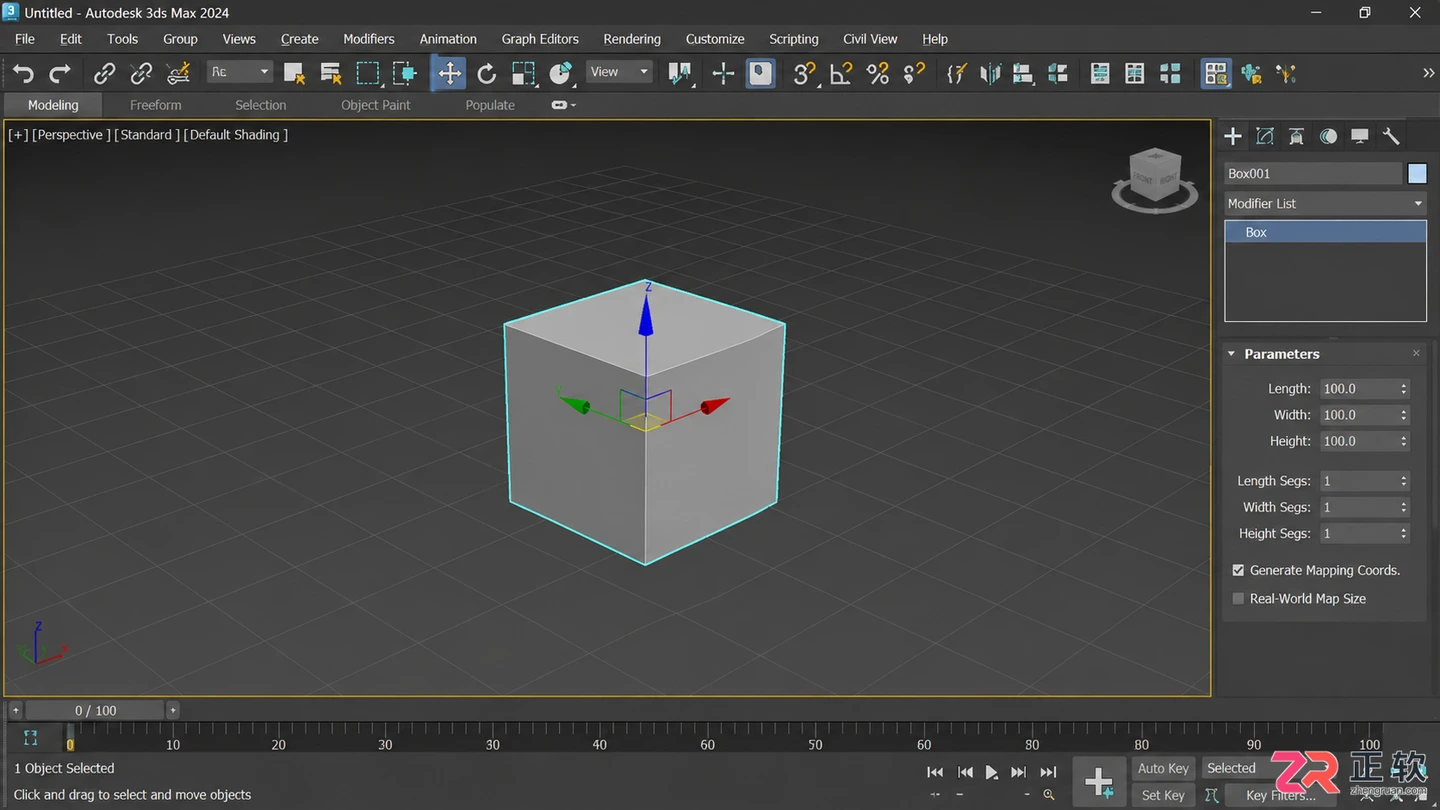Open the View reference coordinate system dropdown
The image size is (1440, 810).
click(x=619, y=72)
